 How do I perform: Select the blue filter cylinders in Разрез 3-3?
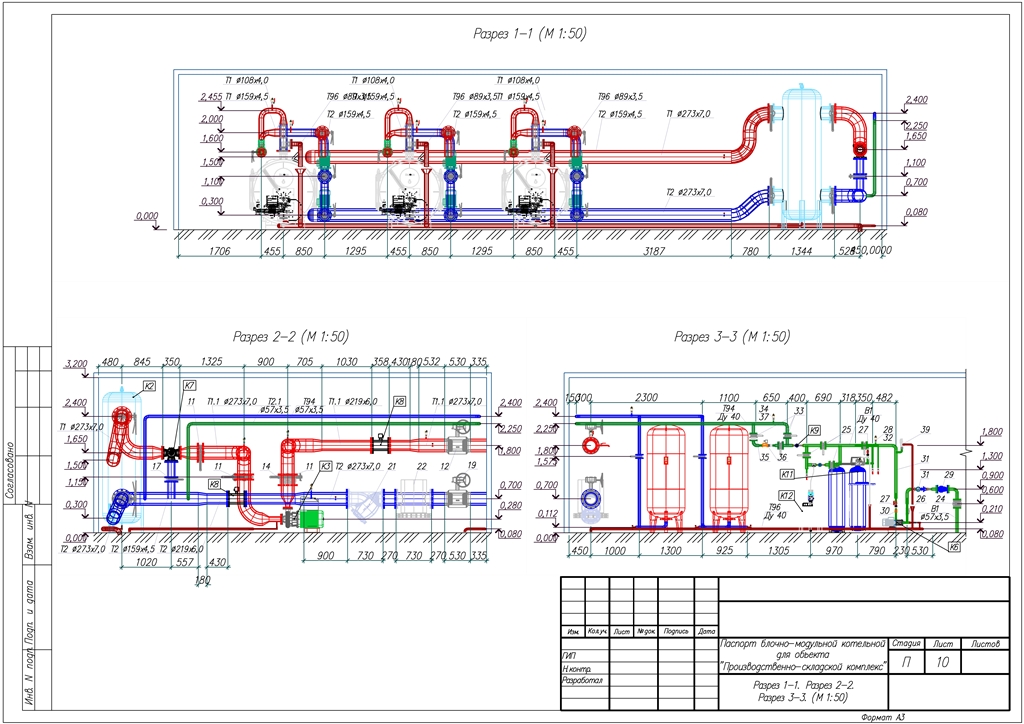pos(848,497)
